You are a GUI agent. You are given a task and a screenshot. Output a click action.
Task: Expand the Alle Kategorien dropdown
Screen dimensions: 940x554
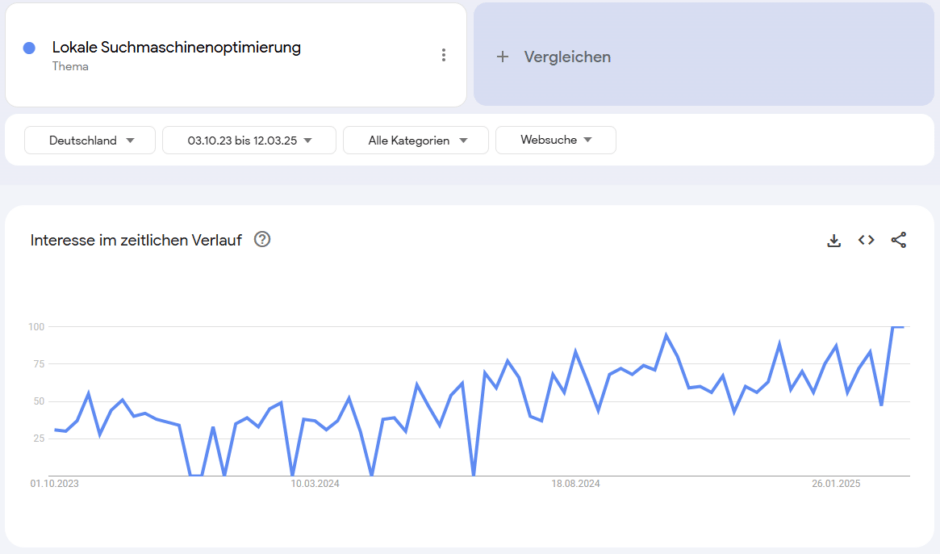click(x=415, y=140)
